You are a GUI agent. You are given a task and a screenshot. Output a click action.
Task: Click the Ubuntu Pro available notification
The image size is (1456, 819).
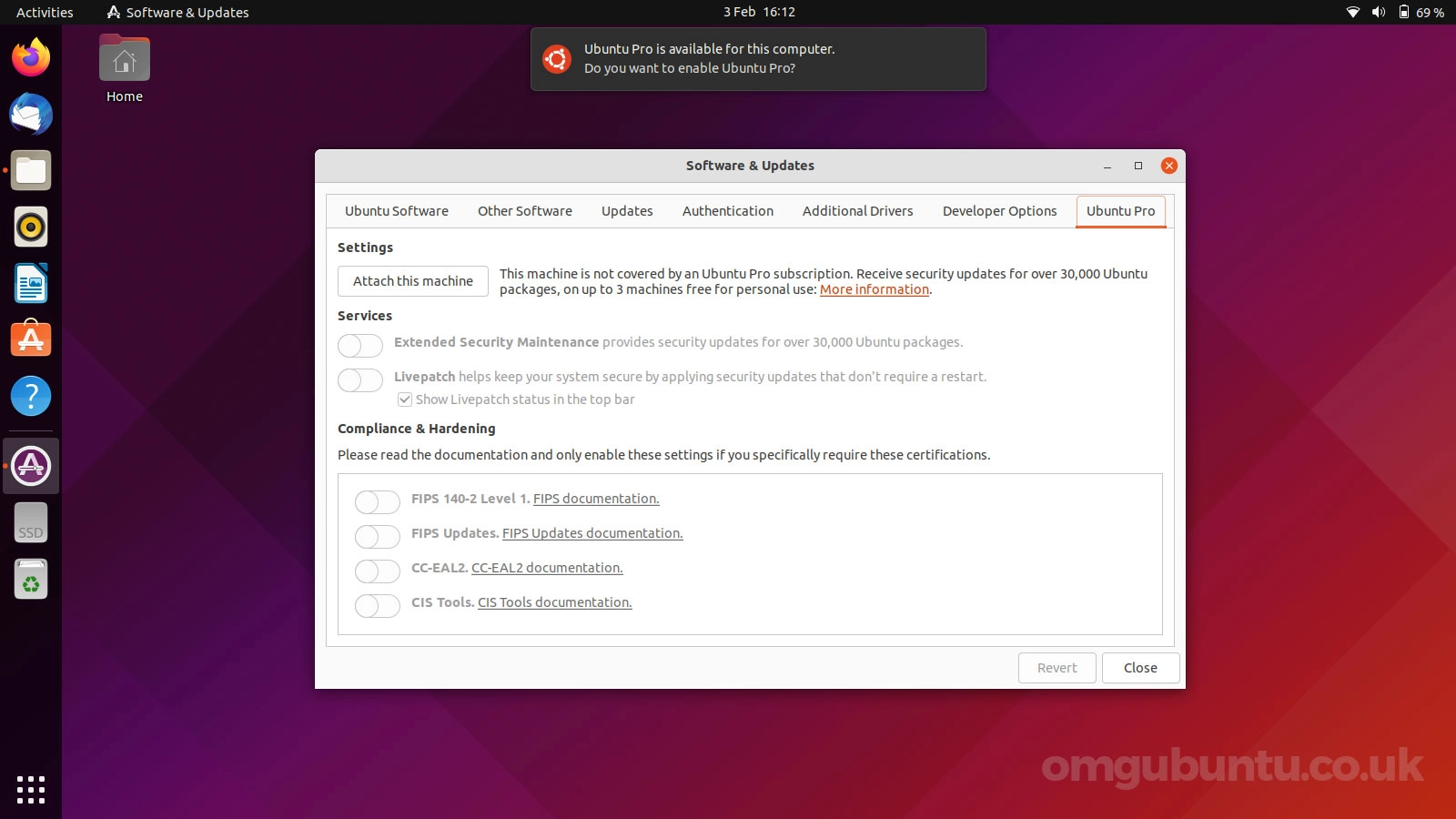click(x=758, y=59)
